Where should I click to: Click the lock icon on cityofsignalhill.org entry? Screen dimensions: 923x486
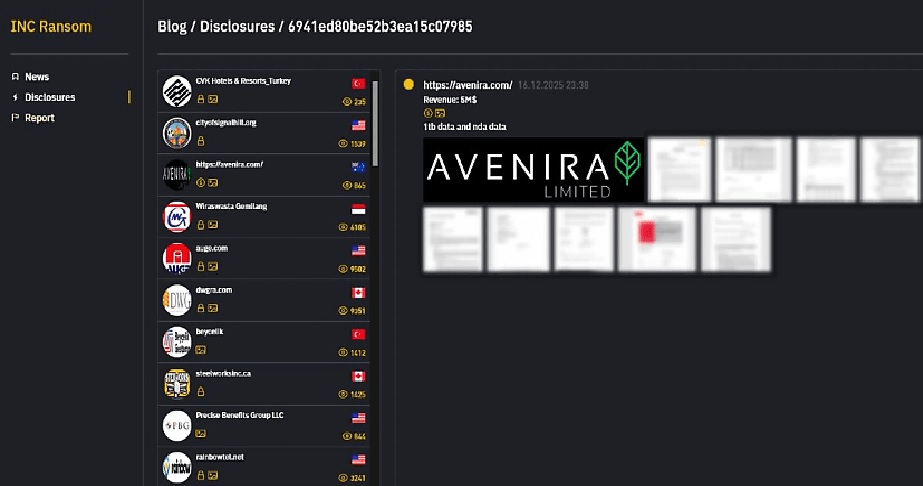(201, 142)
